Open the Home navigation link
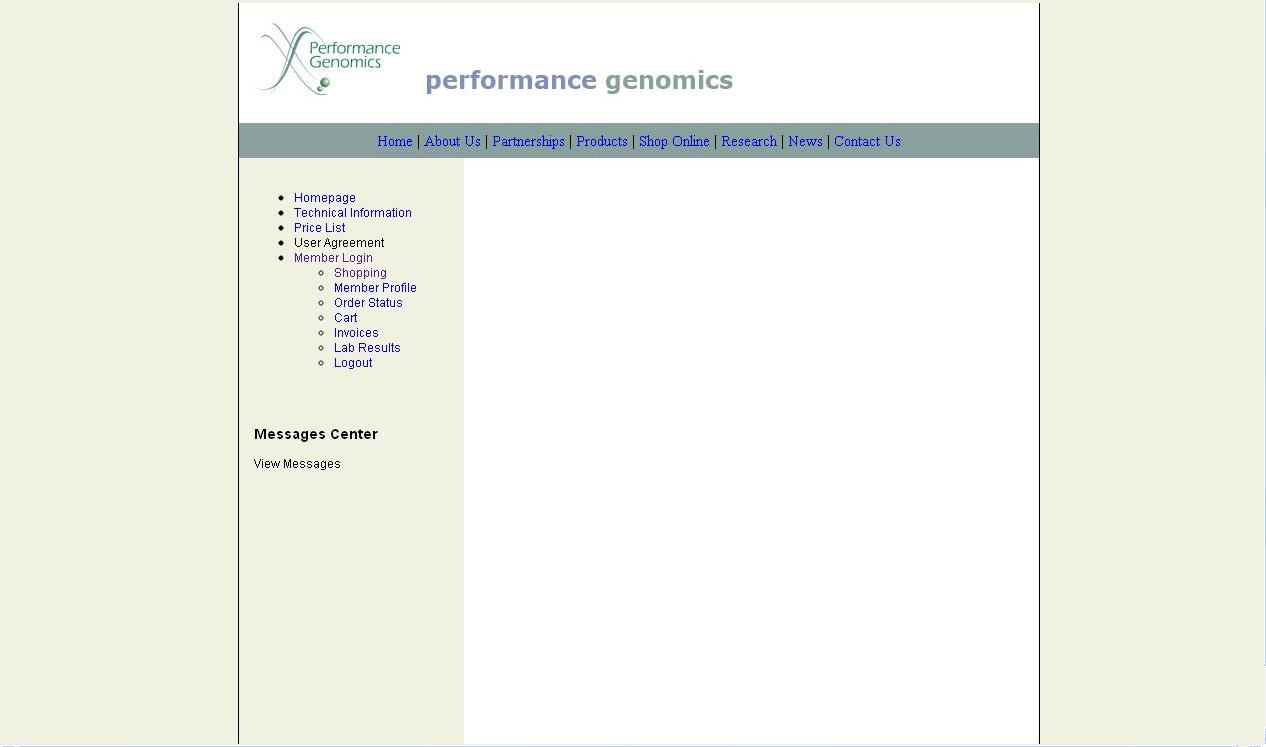Image resolution: width=1266 pixels, height=747 pixels. point(394,142)
